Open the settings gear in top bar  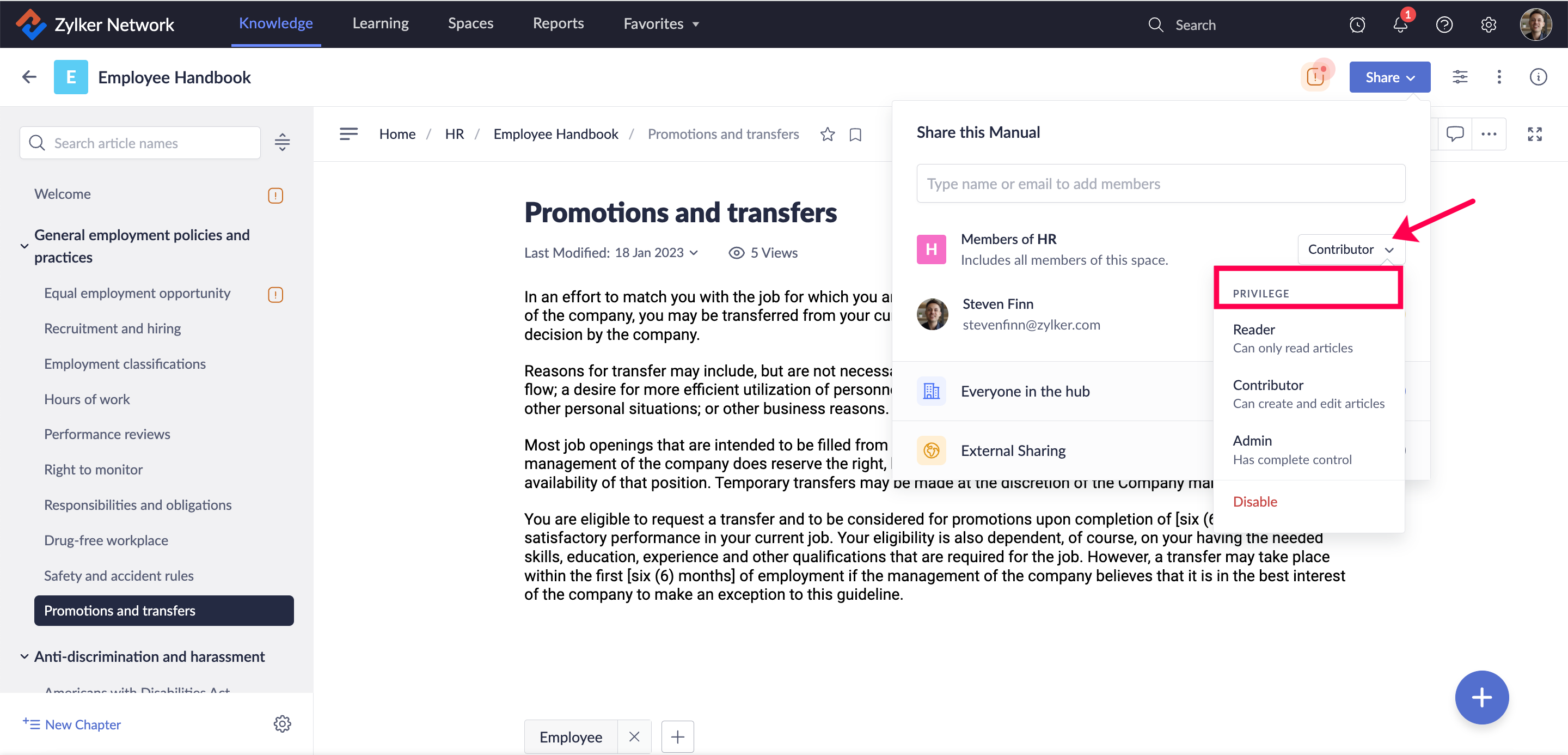tap(1489, 25)
